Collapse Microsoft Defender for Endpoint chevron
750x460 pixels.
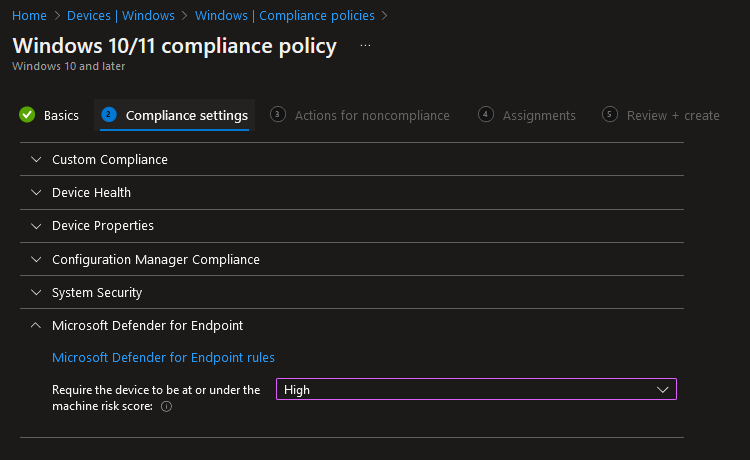36,325
